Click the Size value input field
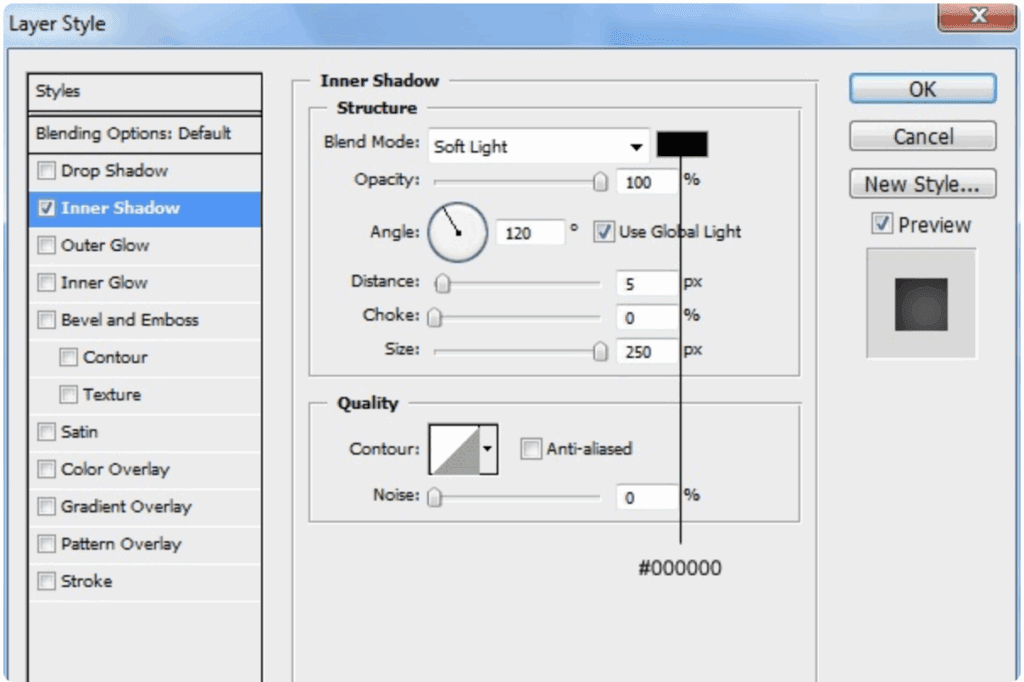Viewport: 1024px width, 682px height. click(646, 352)
